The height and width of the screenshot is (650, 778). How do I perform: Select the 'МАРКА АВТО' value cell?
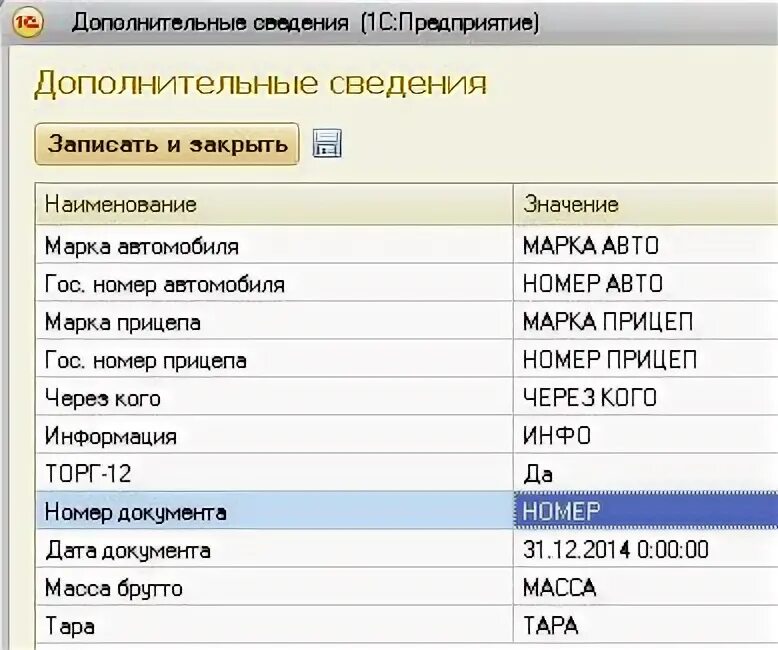646,246
